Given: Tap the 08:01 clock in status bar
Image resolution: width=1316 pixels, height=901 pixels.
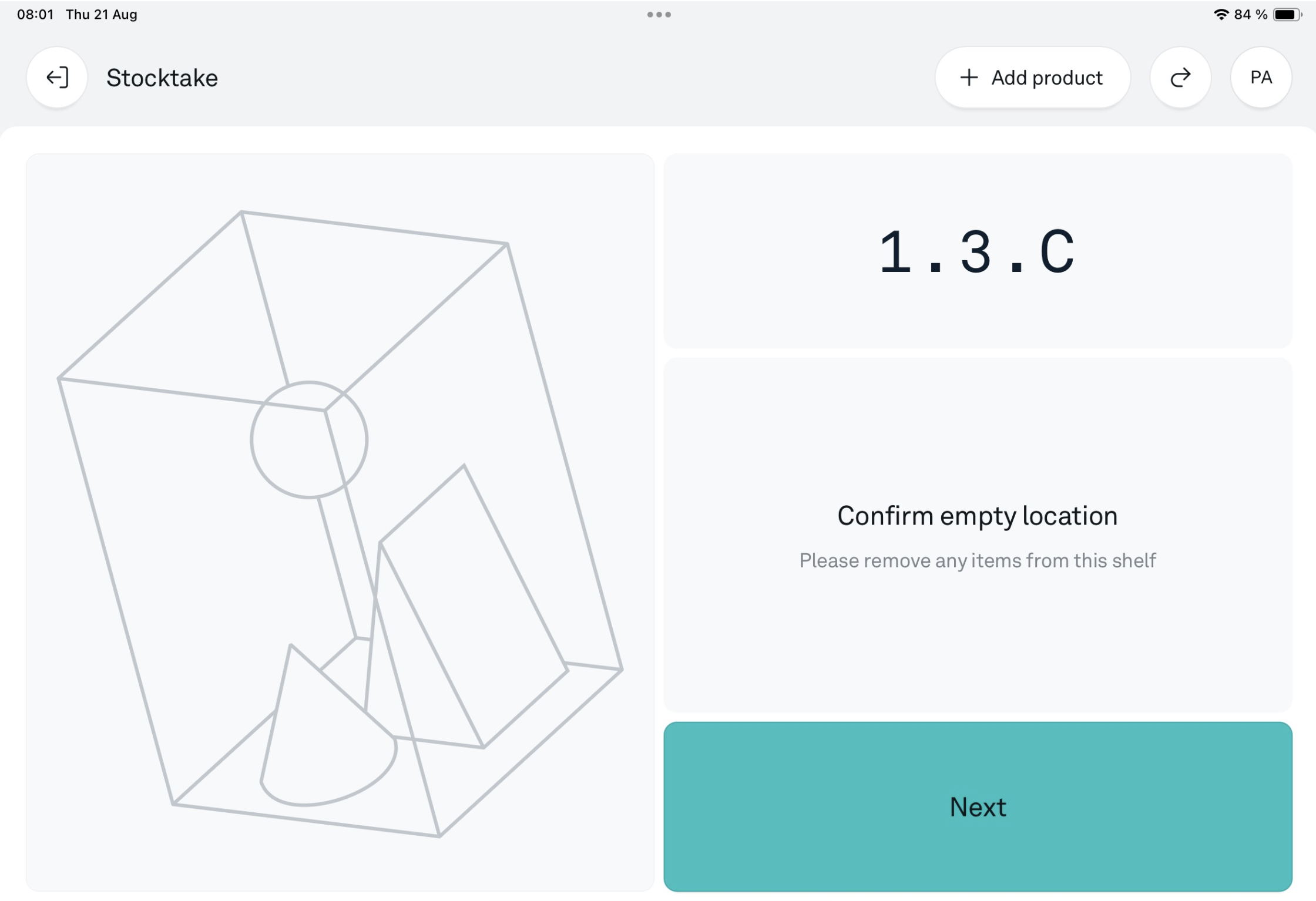Looking at the screenshot, I should [35, 15].
